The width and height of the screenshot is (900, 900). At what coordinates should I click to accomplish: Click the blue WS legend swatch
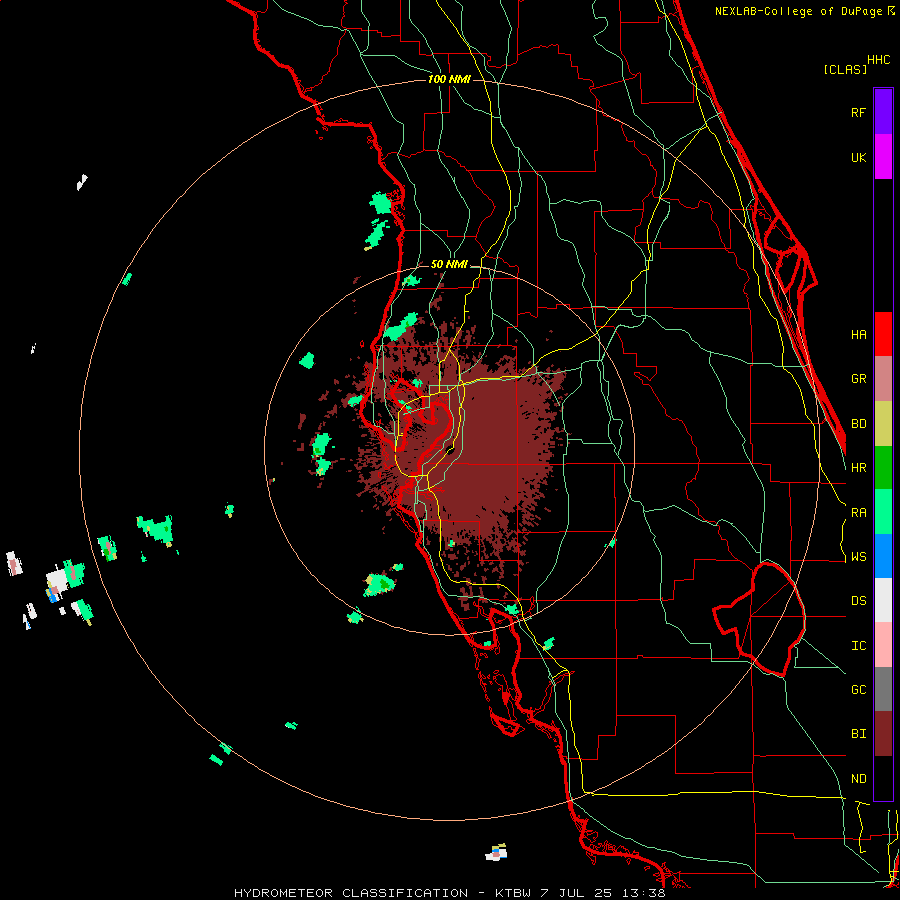point(883,556)
